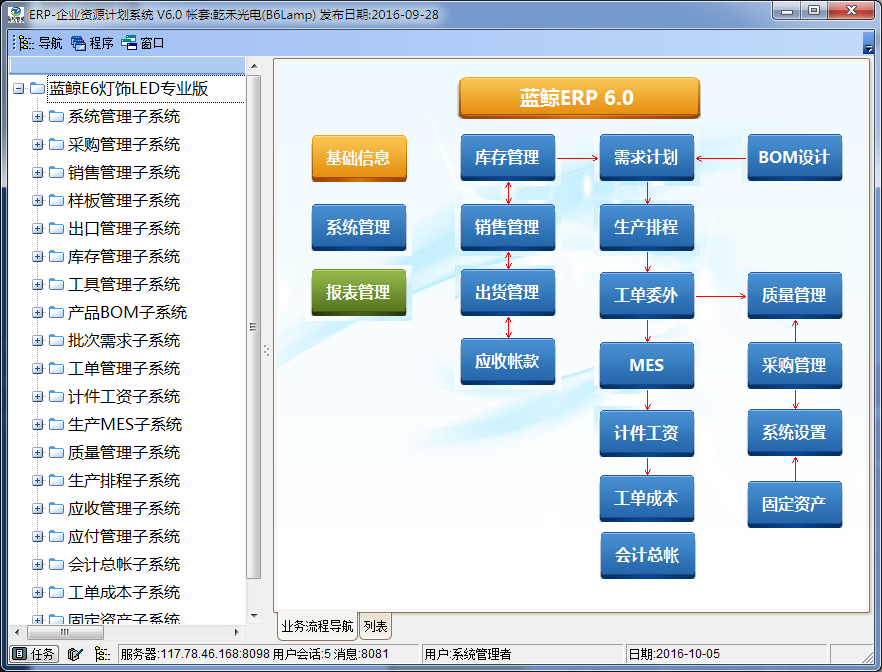Viewport: 882px width, 672px height.
Task: Click the folder icon beside 产品BOM子系统
Action: (56, 313)
